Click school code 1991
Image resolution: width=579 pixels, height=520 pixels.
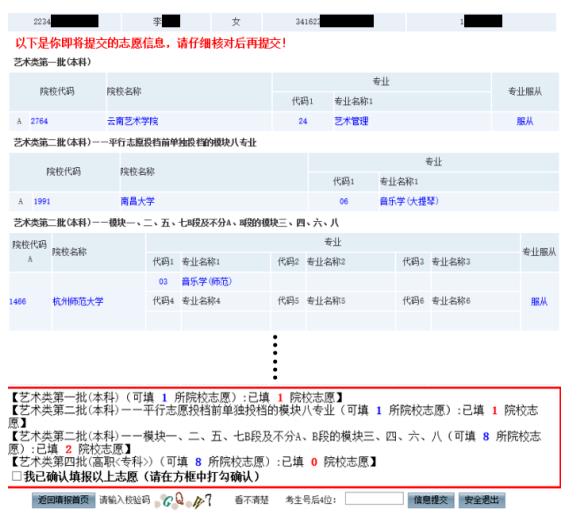click(42, 201)
